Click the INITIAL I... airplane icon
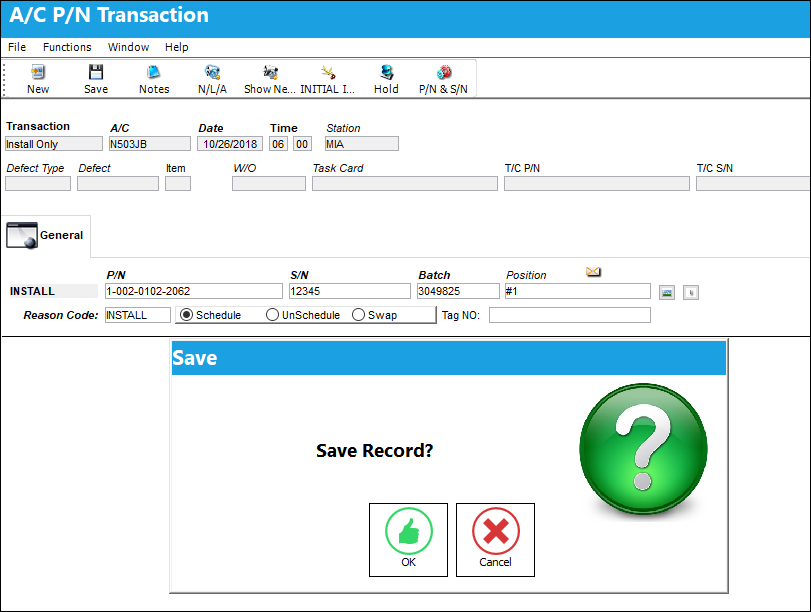811x612 pixels. click(328, 72)
